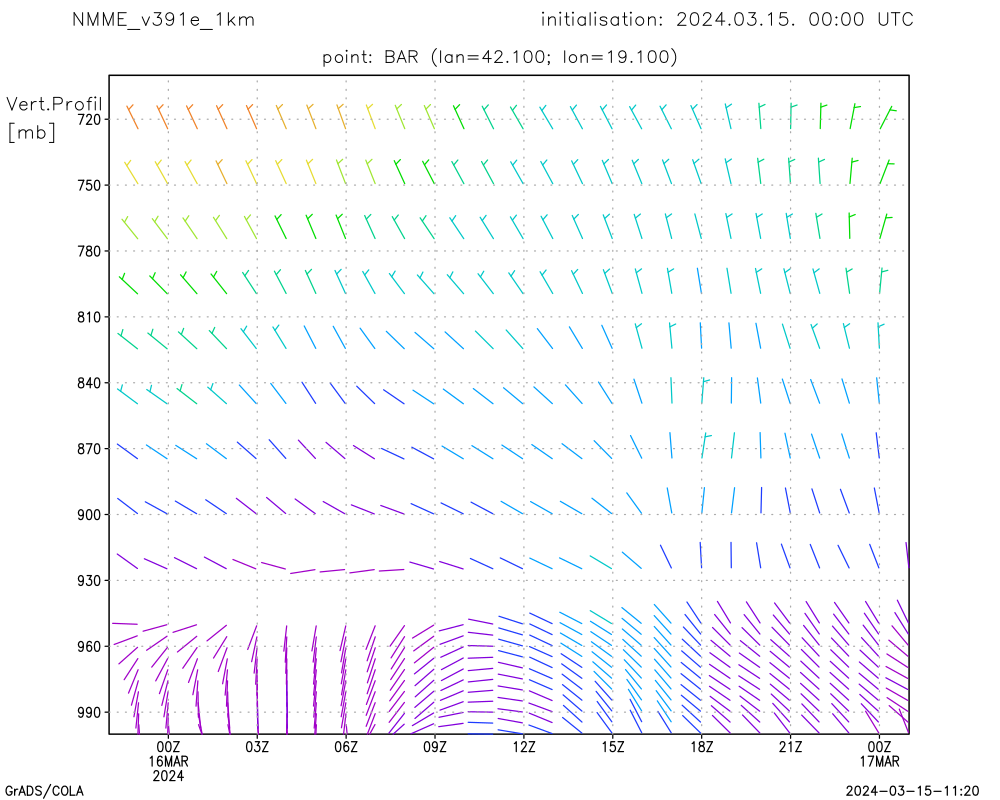Click the 12Z time axis label
The height and width of the screenshot is (800, 1000).
coord(524,747)
